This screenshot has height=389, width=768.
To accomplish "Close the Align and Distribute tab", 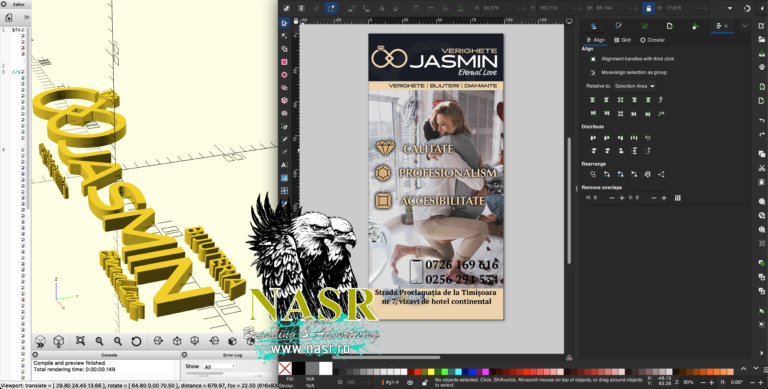I will [x=726, y=26].
